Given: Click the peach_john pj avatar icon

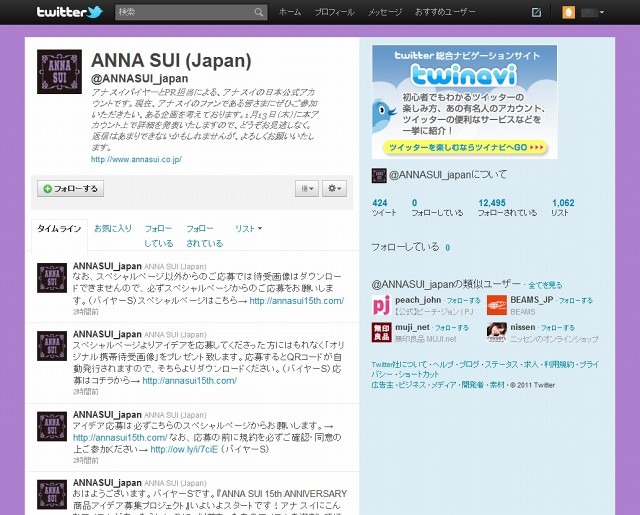Looking at the screenshot, I should tap(381, 305).
